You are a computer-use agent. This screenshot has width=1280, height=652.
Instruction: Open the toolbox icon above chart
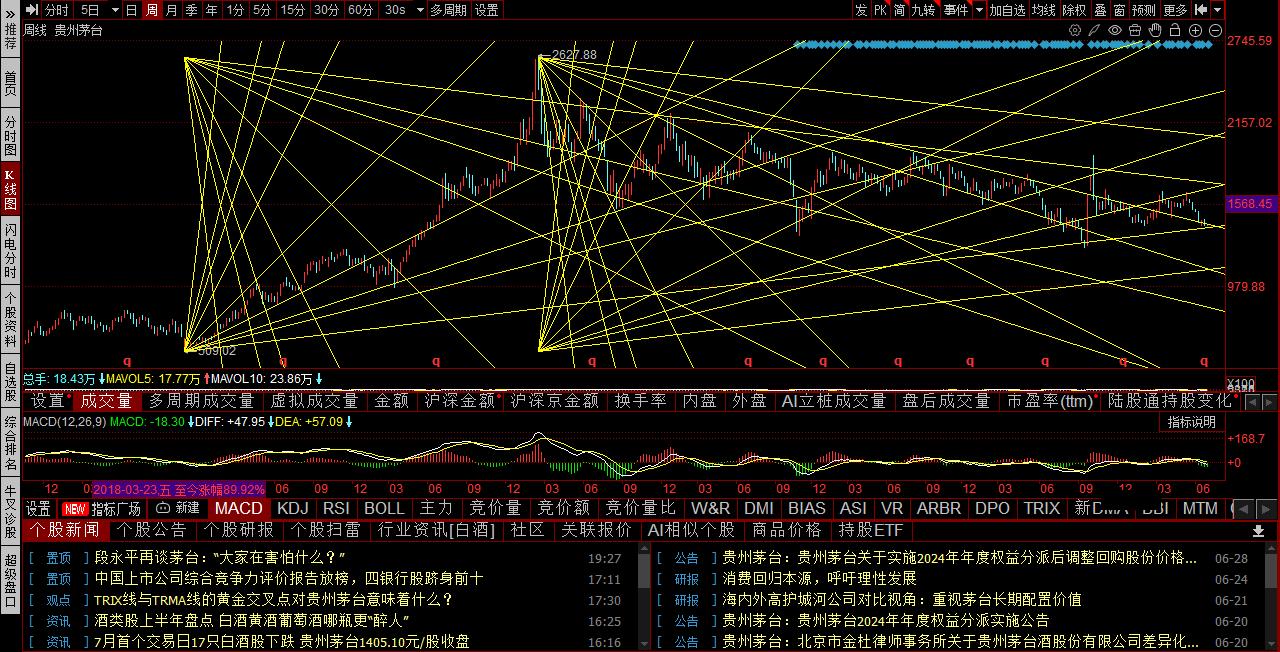[x=1136, y=31]
